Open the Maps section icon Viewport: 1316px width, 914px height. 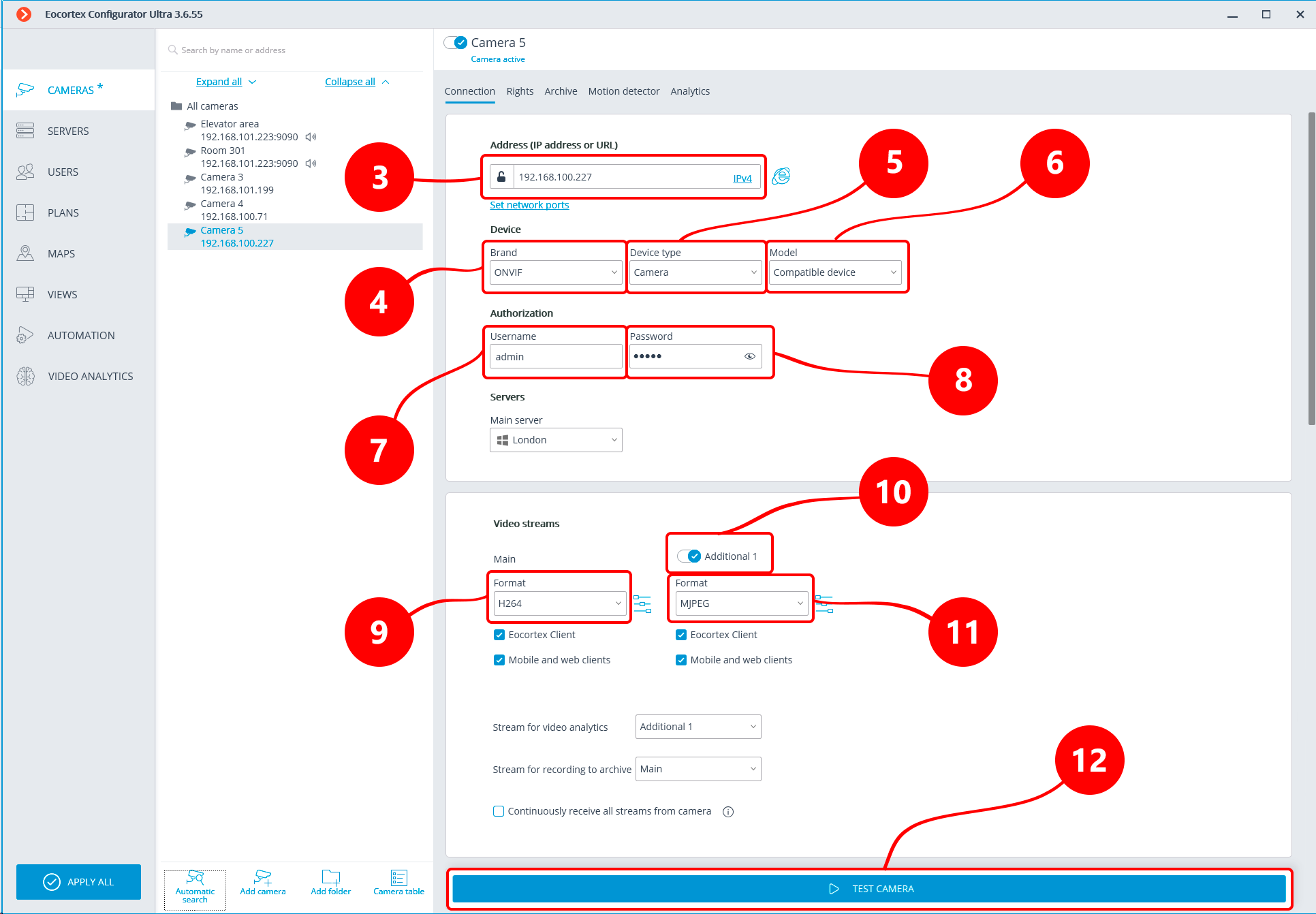25,253
